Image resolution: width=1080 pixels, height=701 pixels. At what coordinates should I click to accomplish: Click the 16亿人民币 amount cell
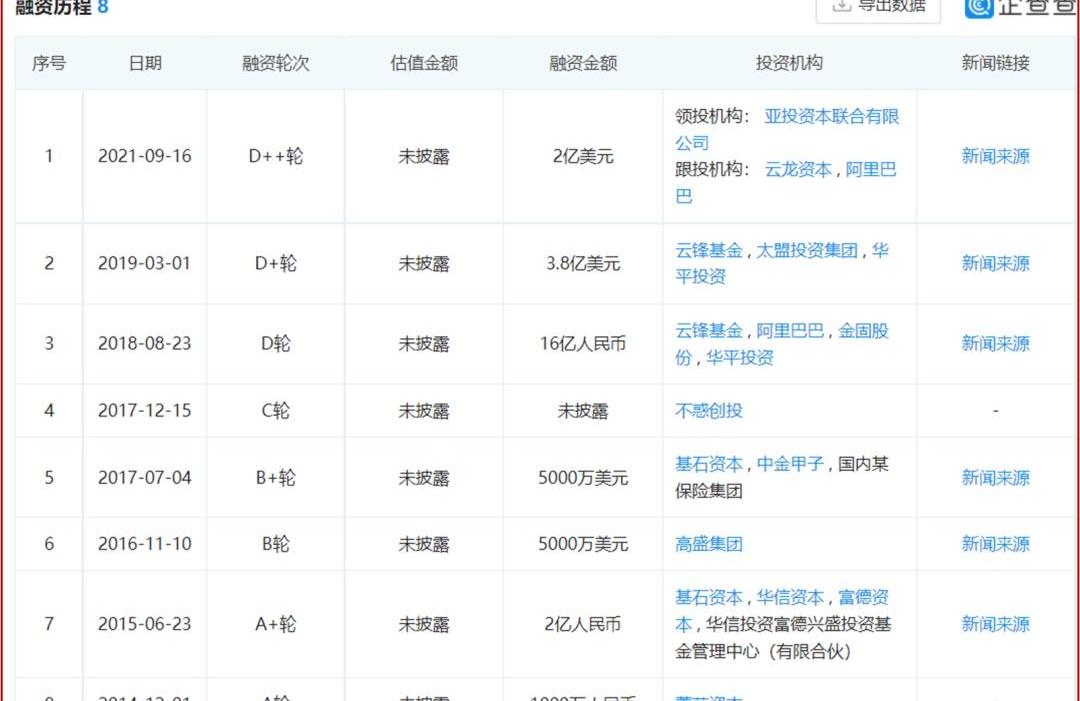[583, 344]
